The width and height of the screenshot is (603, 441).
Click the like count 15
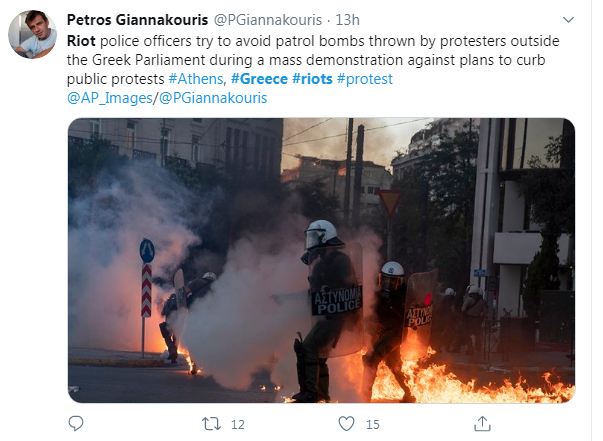pyautogui.click(x=372, y=424)
